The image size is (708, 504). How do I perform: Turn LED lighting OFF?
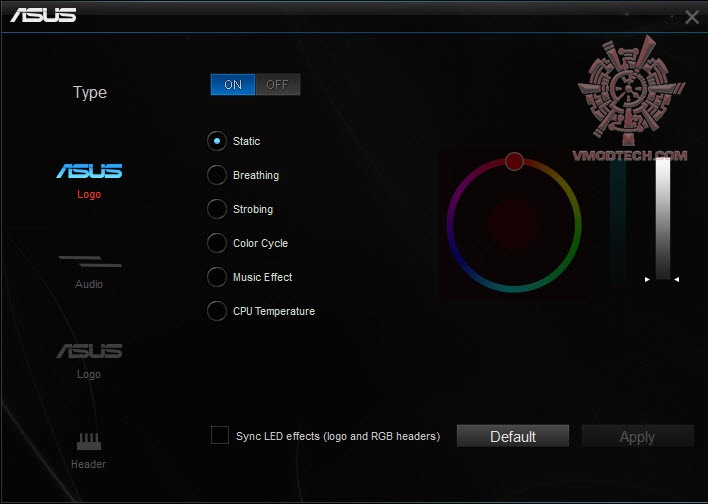(x=277, y=84)
